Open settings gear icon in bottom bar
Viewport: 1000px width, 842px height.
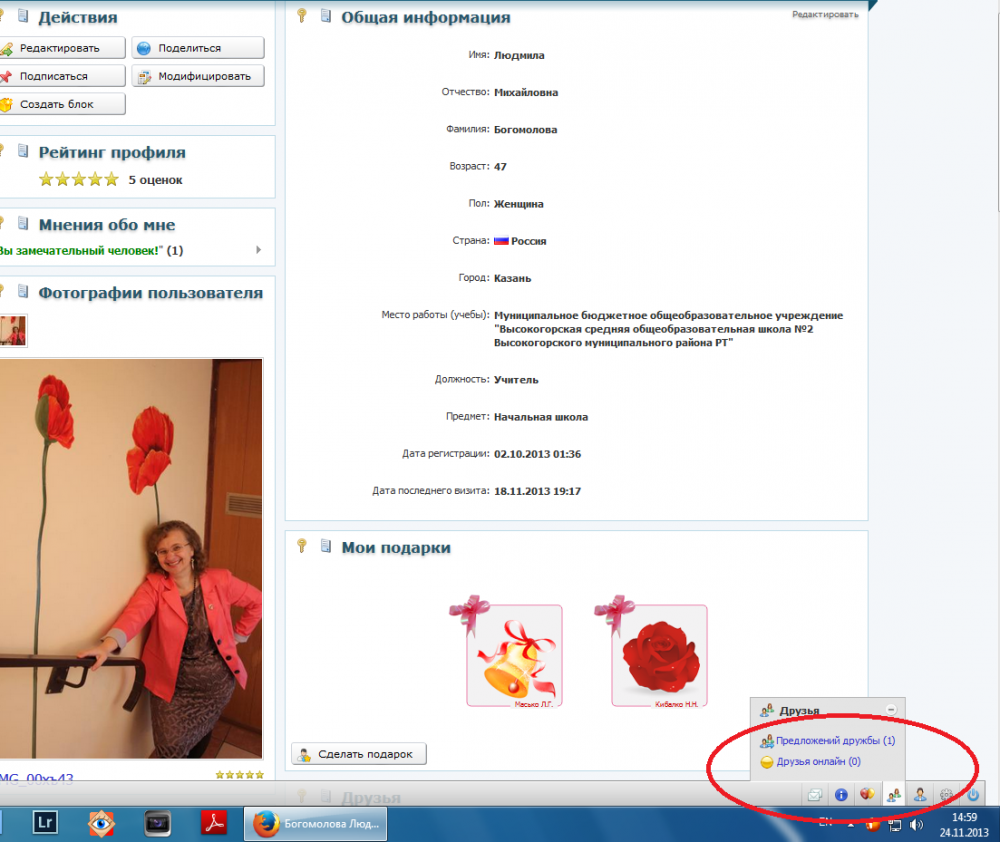(x=946, y=795)
